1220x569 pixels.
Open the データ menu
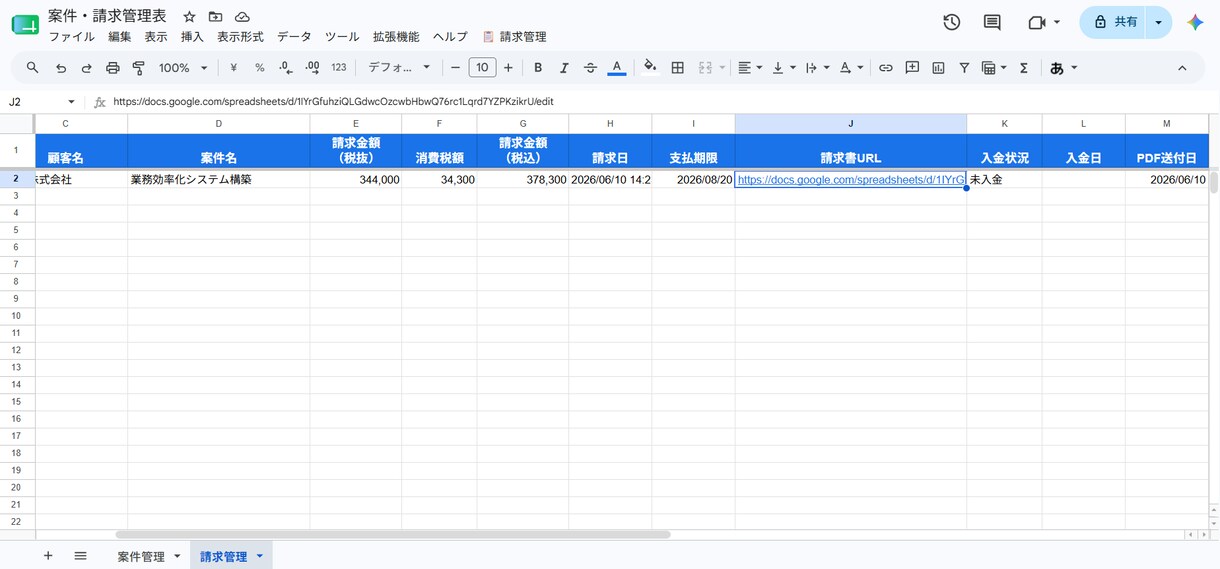(x=294, y=37)
